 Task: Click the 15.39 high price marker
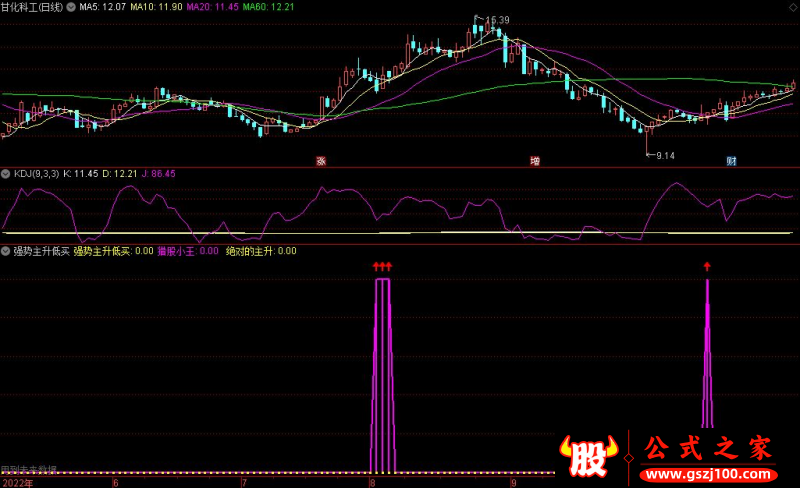pos(495,20)
